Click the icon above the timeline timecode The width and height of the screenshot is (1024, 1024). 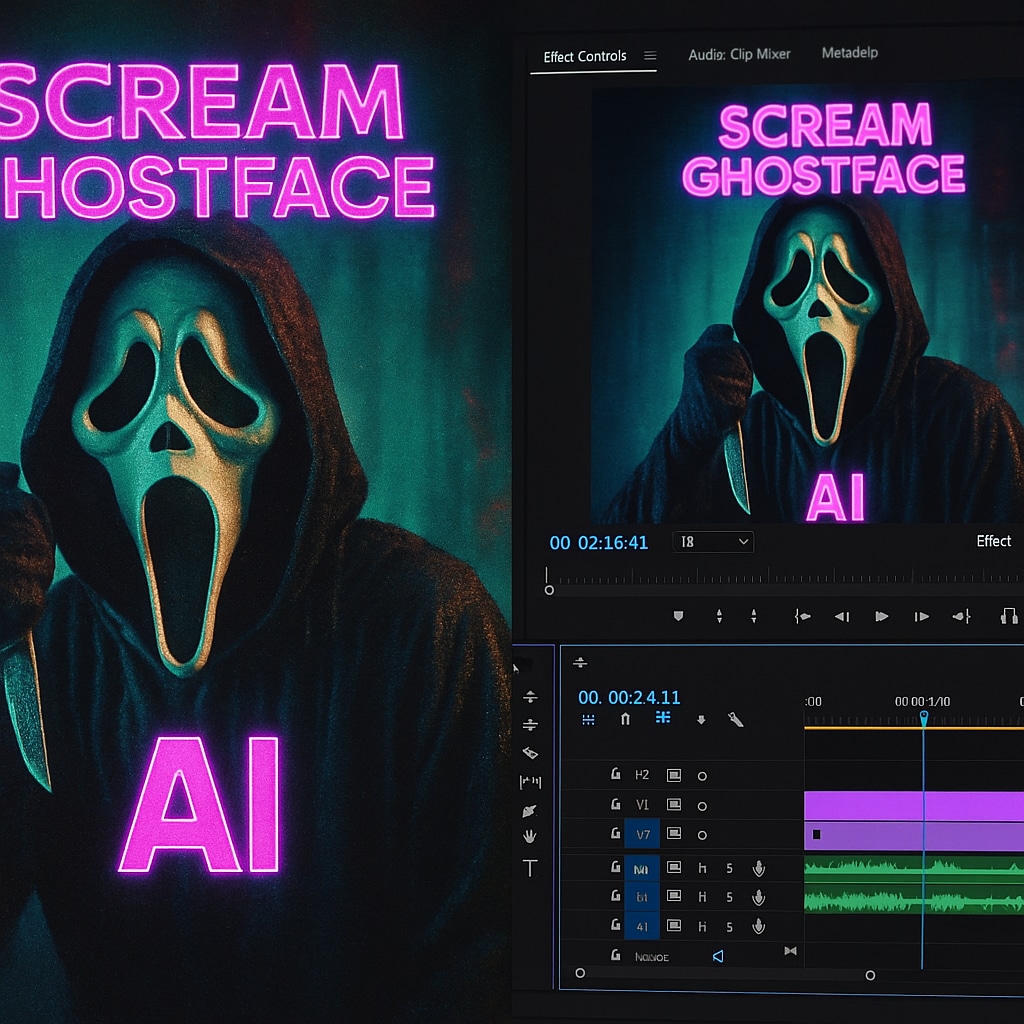(580, 664)
